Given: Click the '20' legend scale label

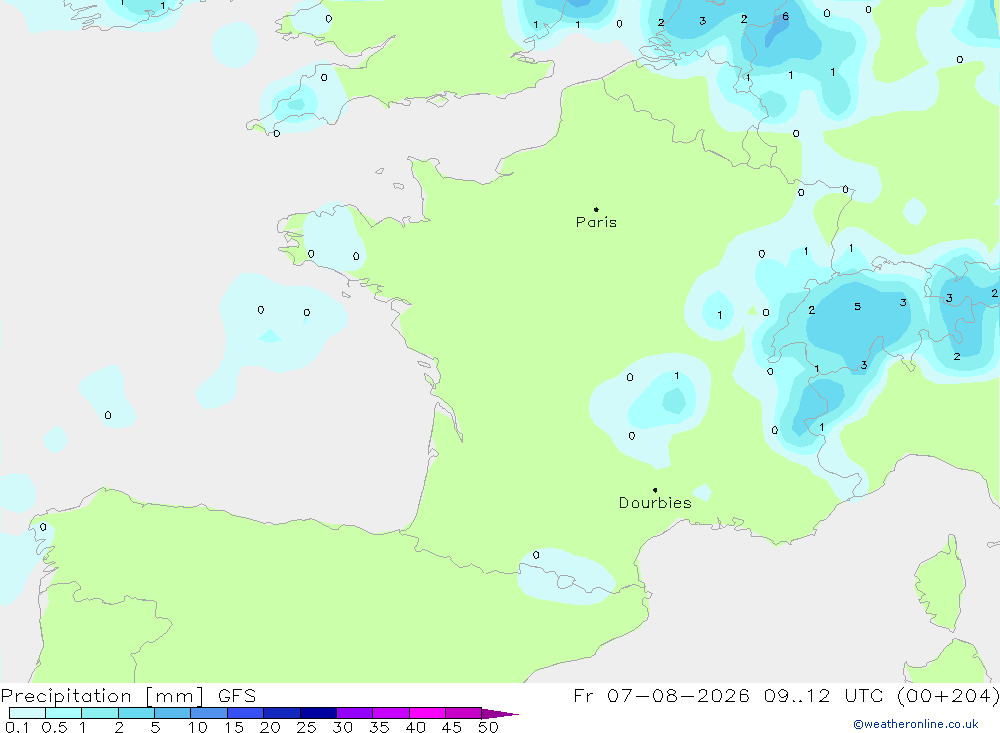Looking at the screenshot, I should coord(270,727).
